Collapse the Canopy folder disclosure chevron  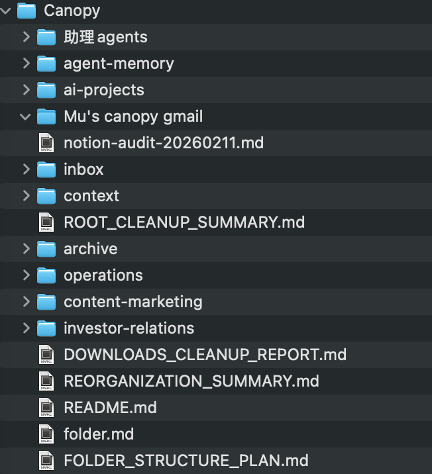click(x=6, y=11)
